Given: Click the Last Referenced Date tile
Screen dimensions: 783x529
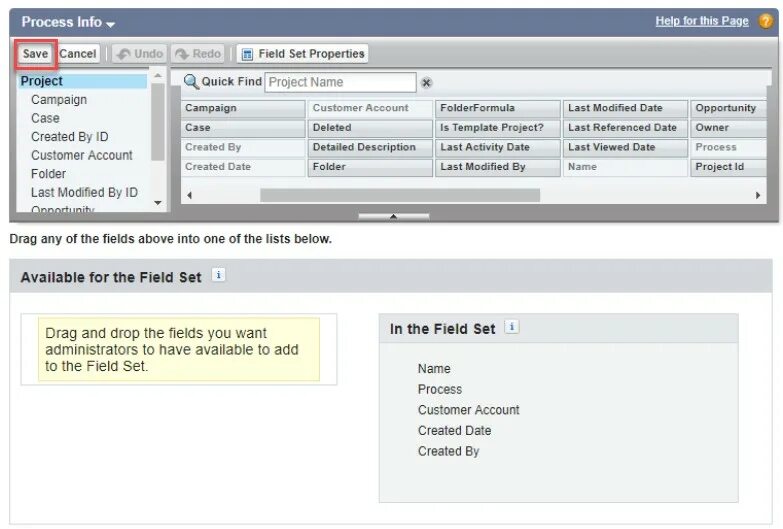Looking at the screenshot, I should [x=626, y=128].
